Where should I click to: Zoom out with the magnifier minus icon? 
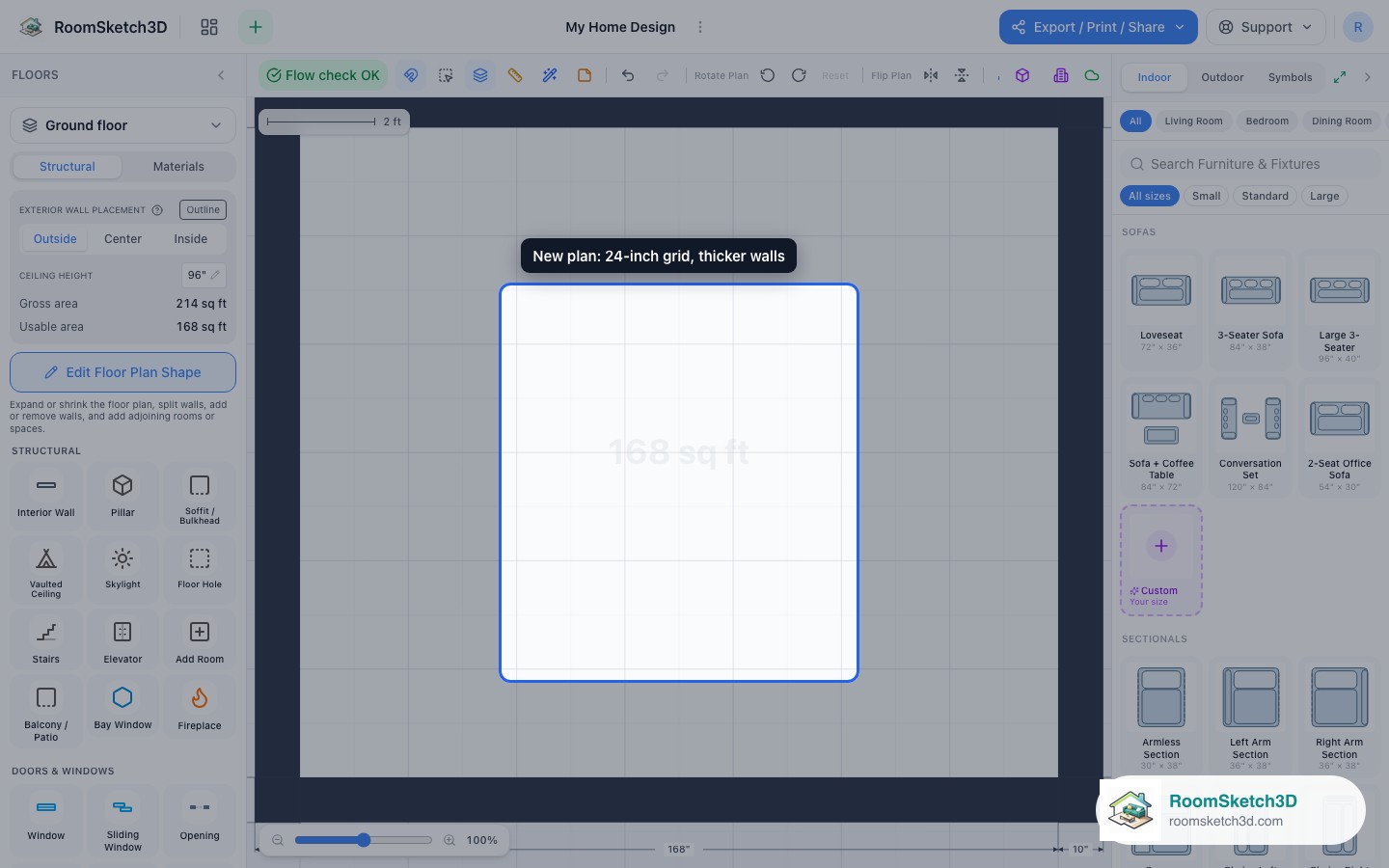[278, 840]
